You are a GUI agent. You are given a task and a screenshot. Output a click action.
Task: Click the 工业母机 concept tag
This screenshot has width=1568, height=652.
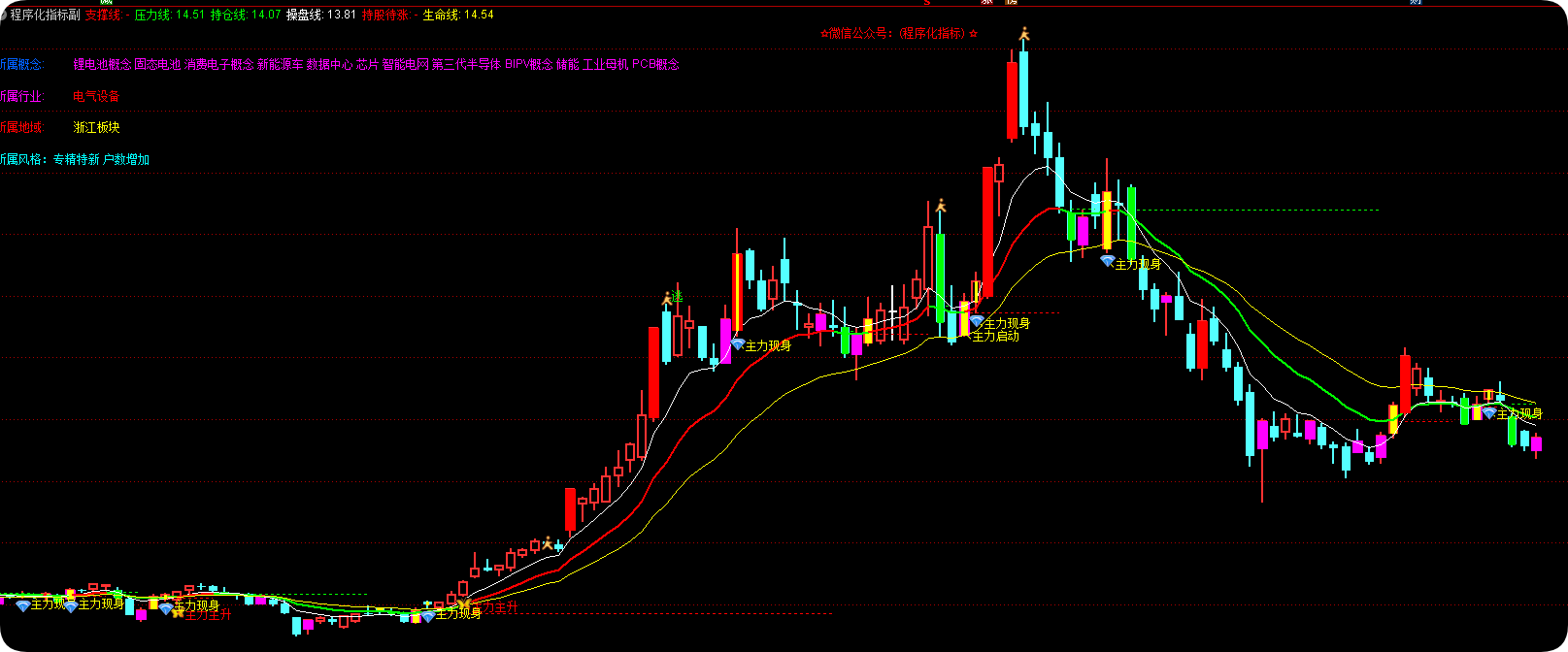[605, 64]
